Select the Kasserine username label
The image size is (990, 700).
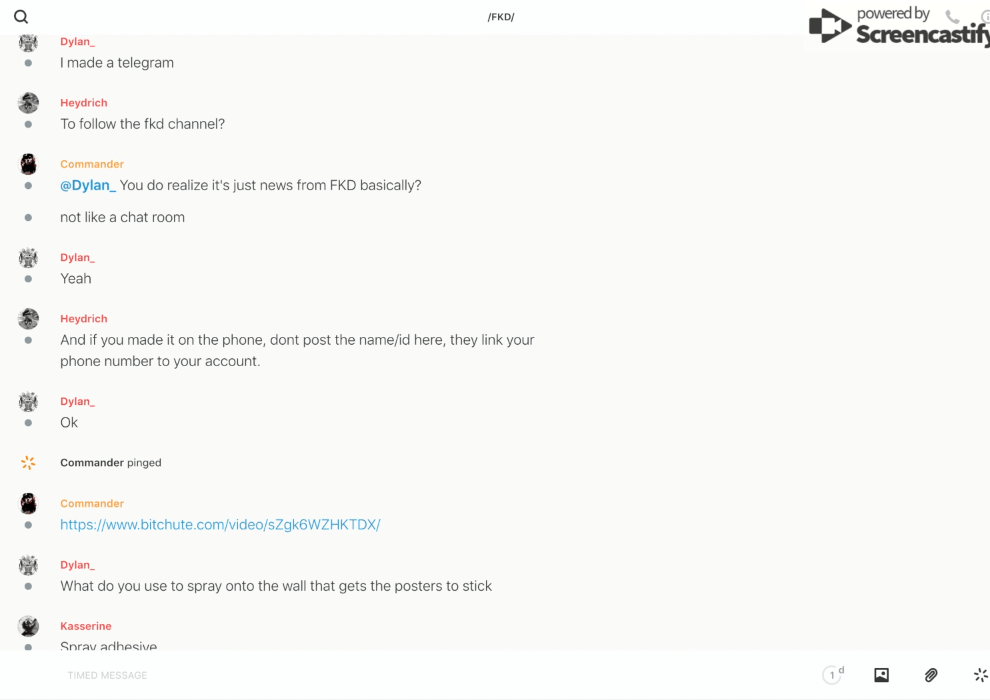86,627
